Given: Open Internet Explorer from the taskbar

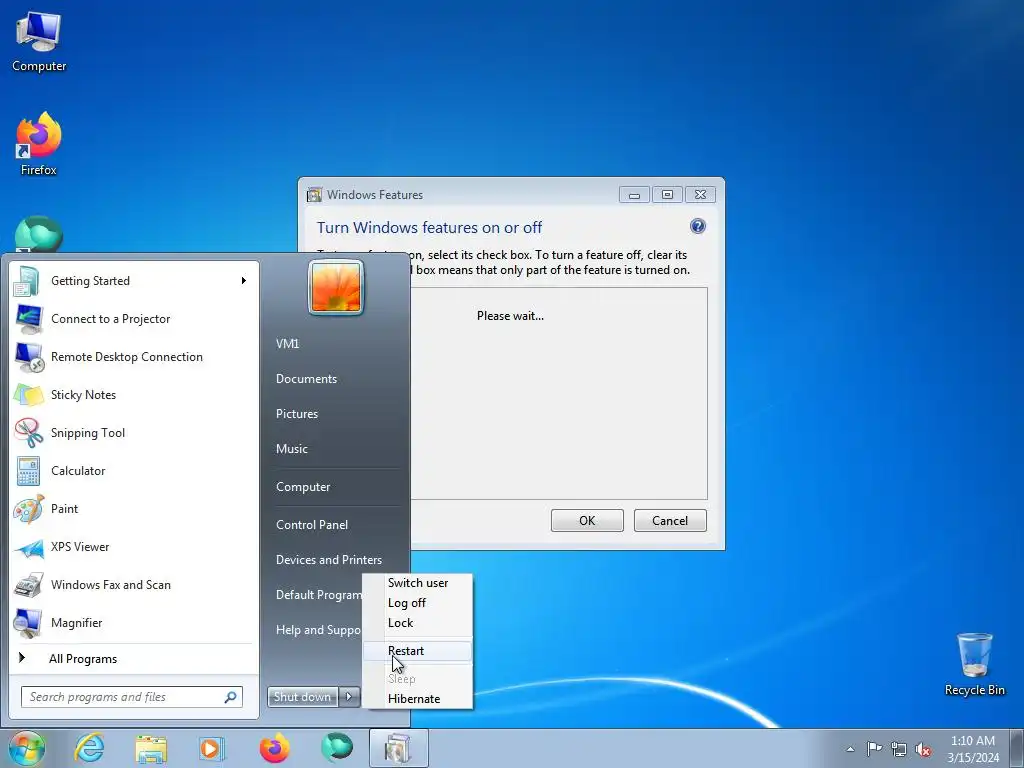Looking at the screenshot, I should click(x=89, y=748).
